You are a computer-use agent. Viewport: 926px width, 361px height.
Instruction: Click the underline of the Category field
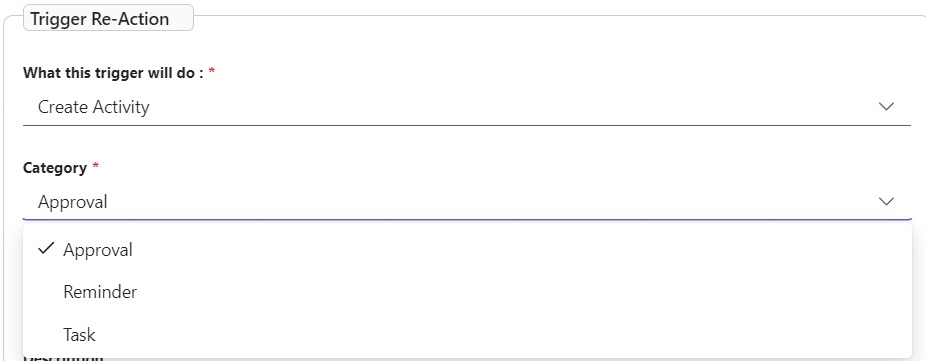[467, 219]
